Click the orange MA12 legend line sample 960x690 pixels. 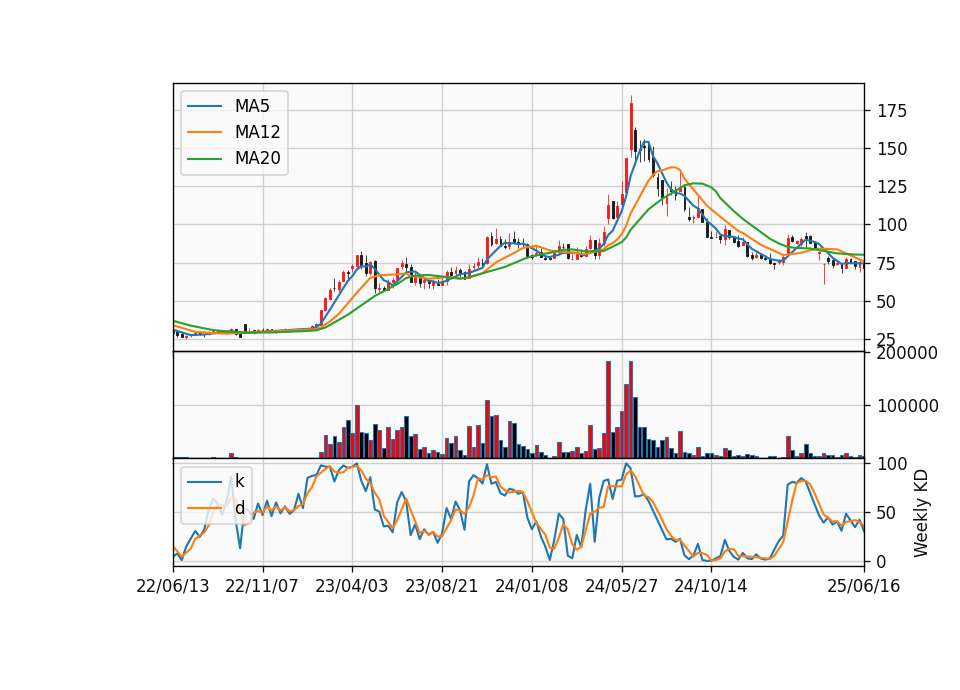coord(204,132)
